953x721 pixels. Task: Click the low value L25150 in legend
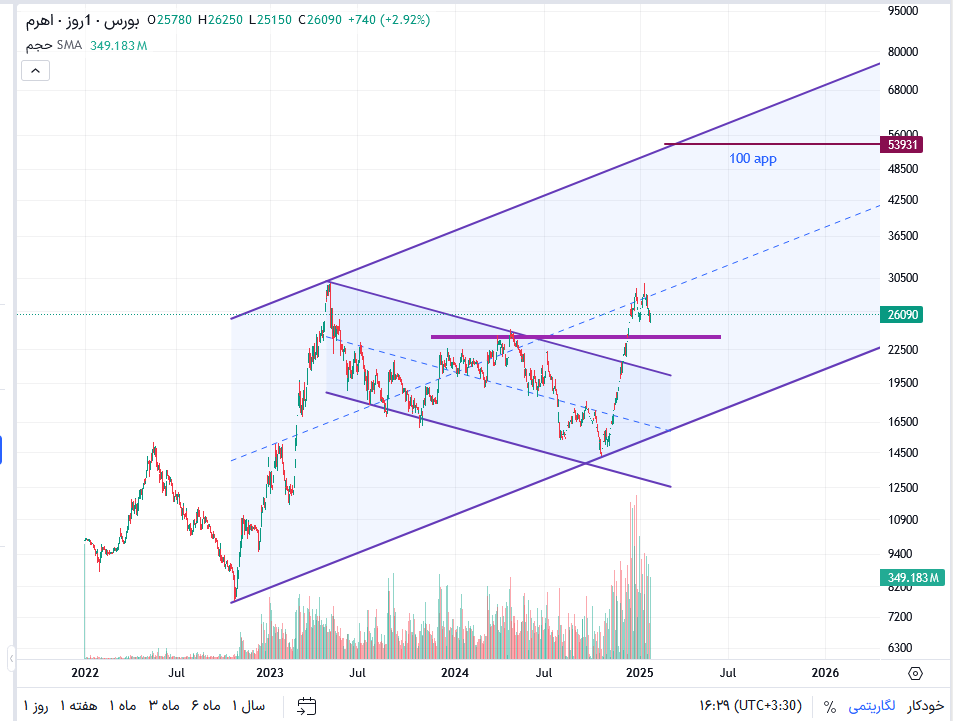(270, 20)
